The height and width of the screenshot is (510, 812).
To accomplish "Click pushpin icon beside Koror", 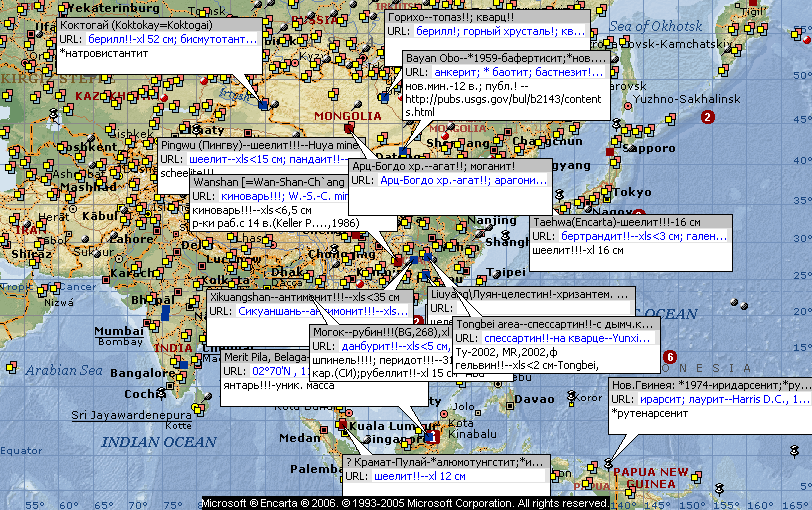I will click(x=571, y=396).
